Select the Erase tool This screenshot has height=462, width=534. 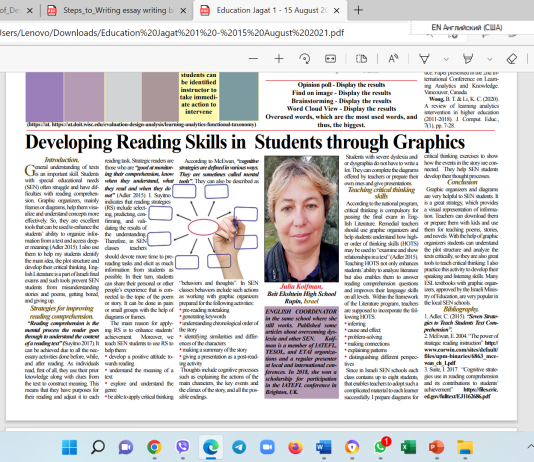pyautogui.click(x=512, y=59)
